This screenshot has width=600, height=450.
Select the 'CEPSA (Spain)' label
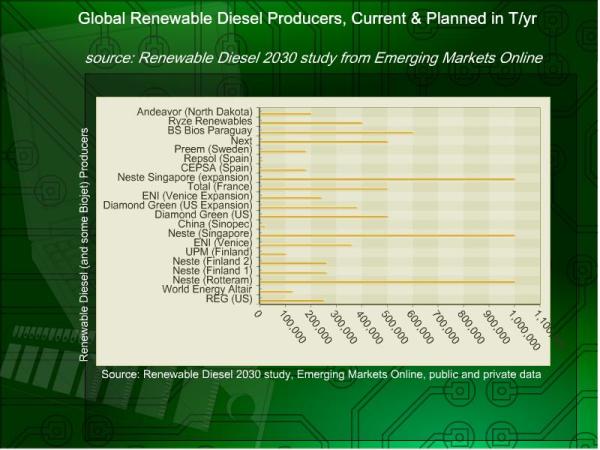[x=217, y=168]
